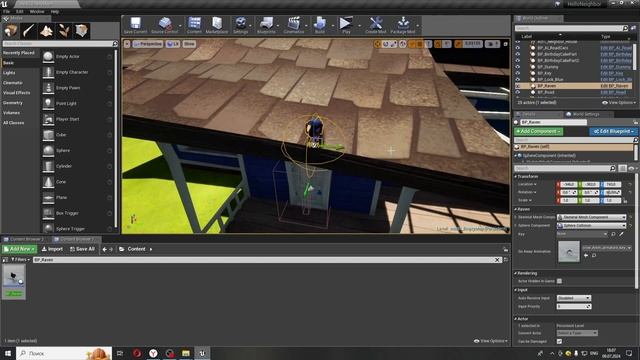Maximize the viewport with the corner icon
This screenshot has width=640, height=360.
click(x=506, y=44)
